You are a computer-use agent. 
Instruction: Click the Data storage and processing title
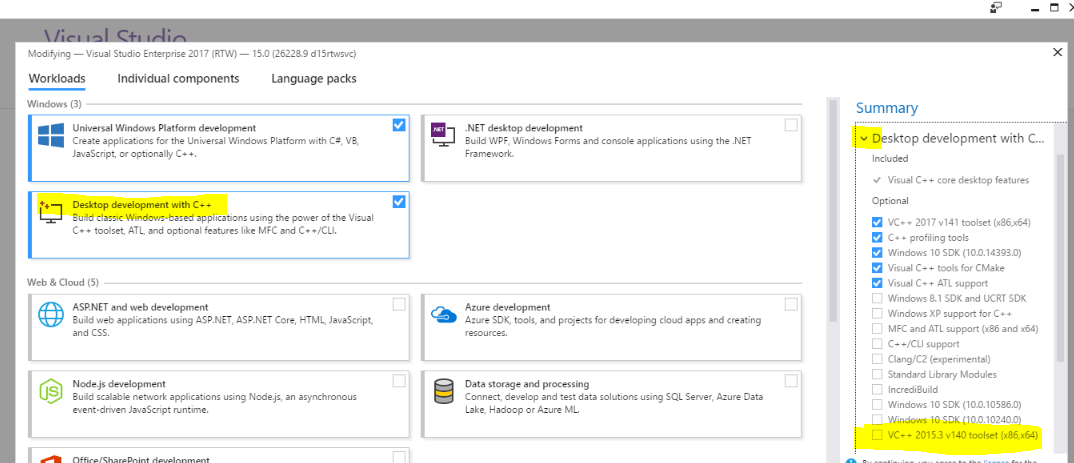[527, 384]
